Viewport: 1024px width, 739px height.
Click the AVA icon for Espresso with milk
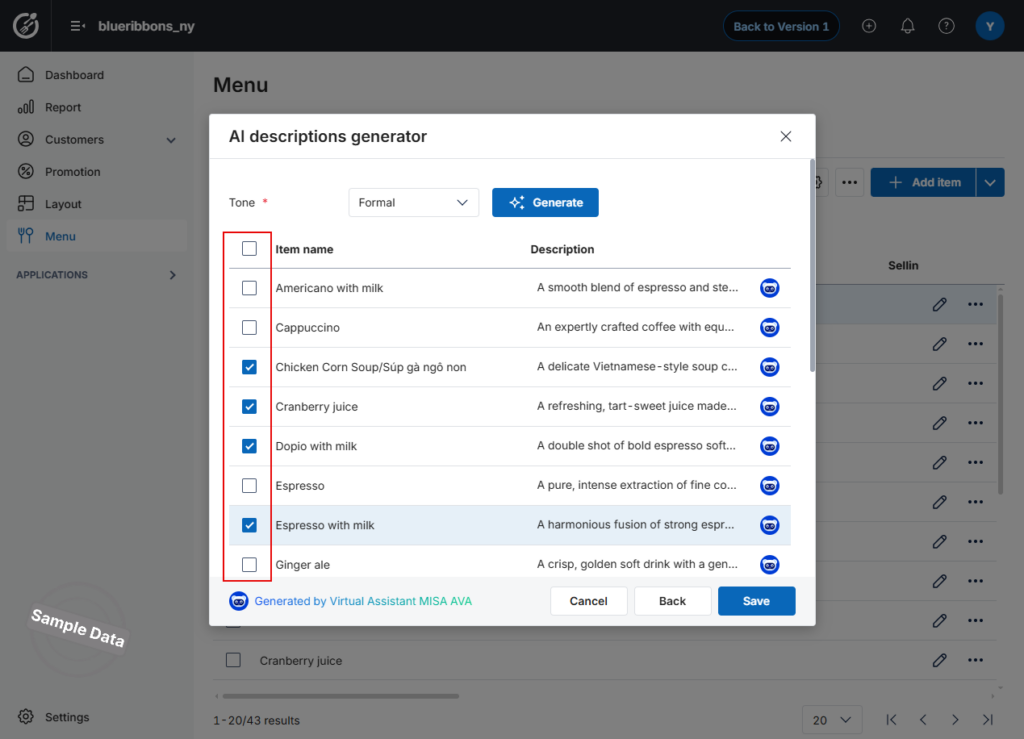tap(769, 526)
